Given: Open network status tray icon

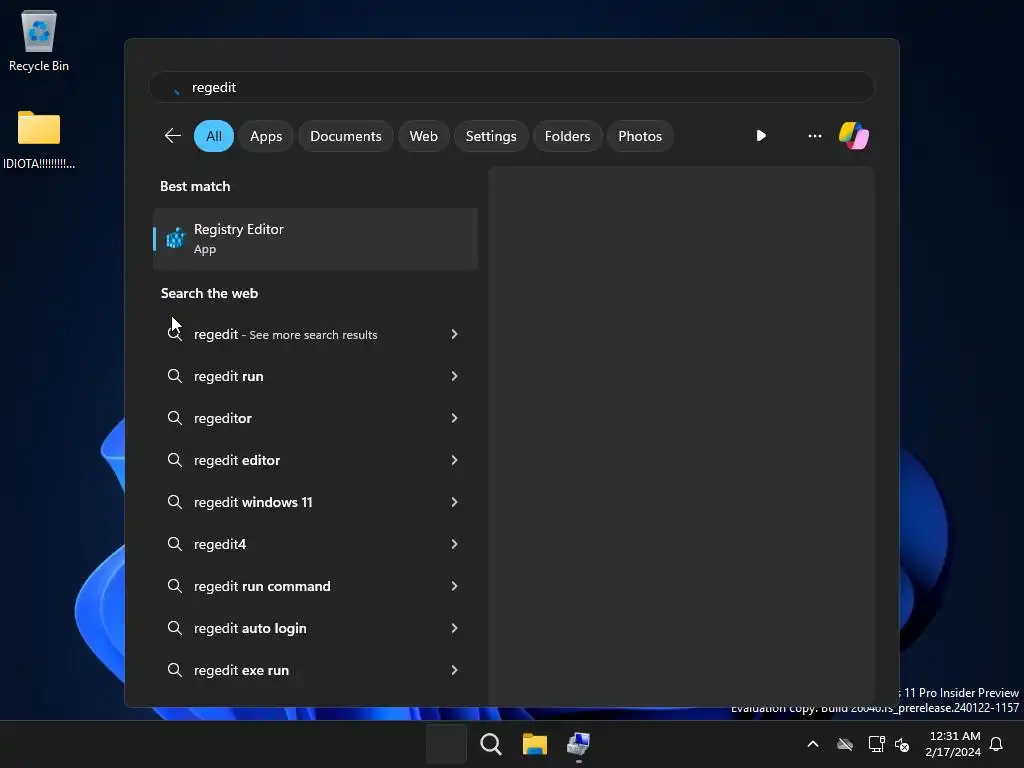Looking at the screenshot, I should 876,744.
